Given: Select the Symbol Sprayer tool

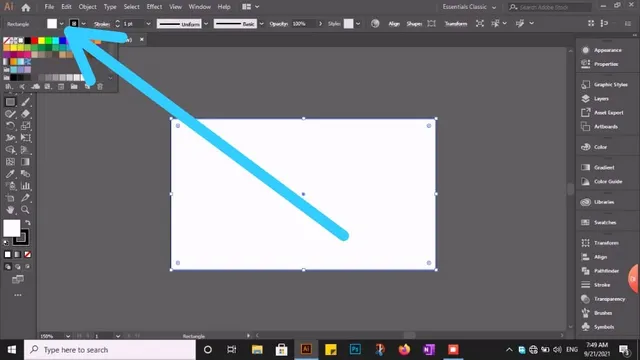Looking at the screenshot, I should click(x=10, y=186).
